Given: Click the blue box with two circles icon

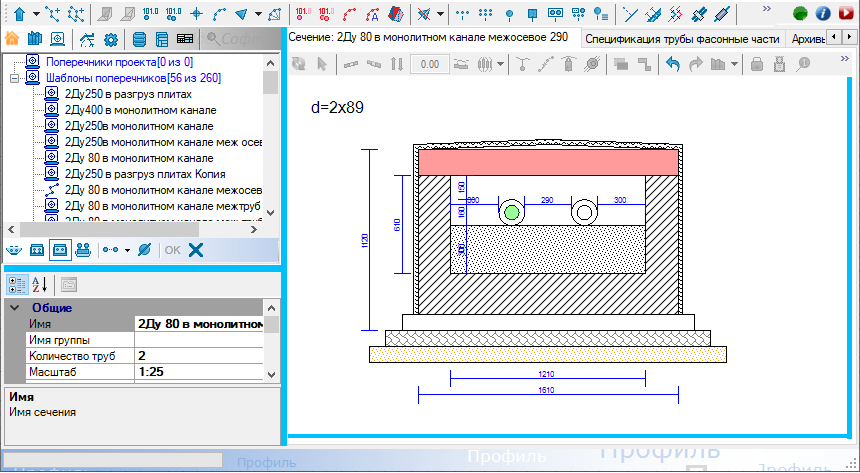Looking at the screenshot, I should (x=556, y=13).
